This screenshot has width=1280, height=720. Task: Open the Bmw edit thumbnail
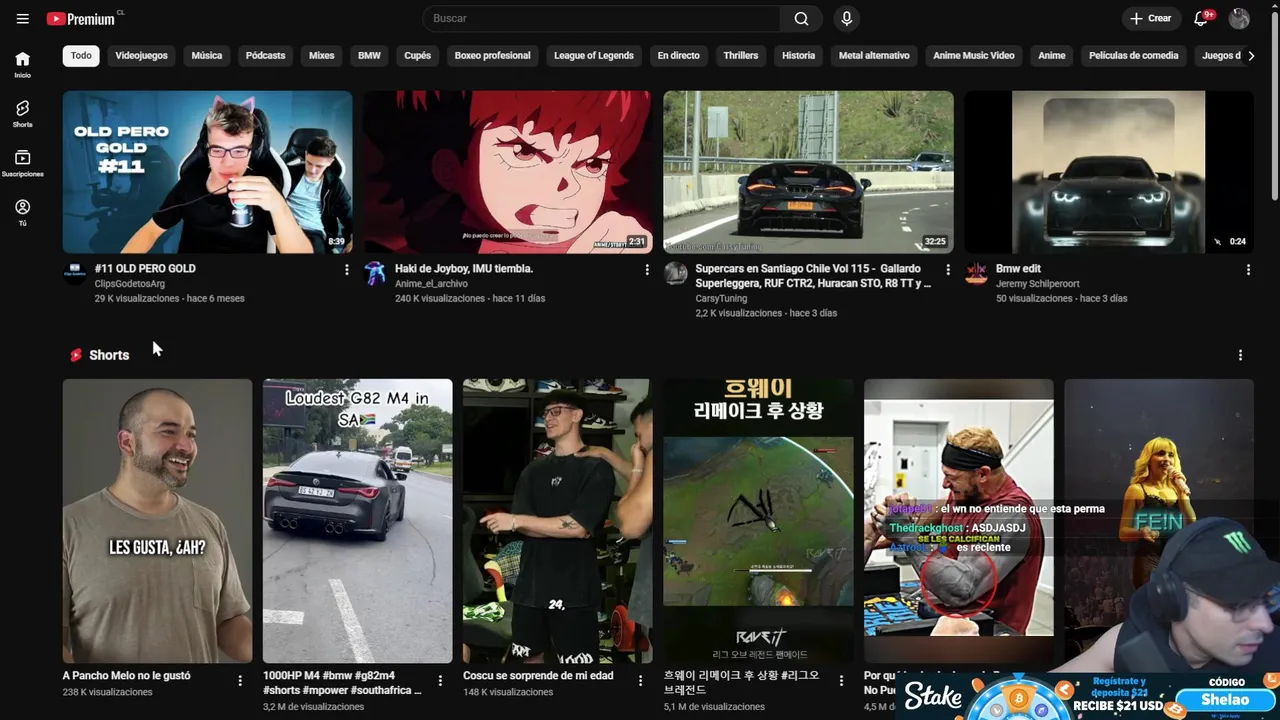1108,172
